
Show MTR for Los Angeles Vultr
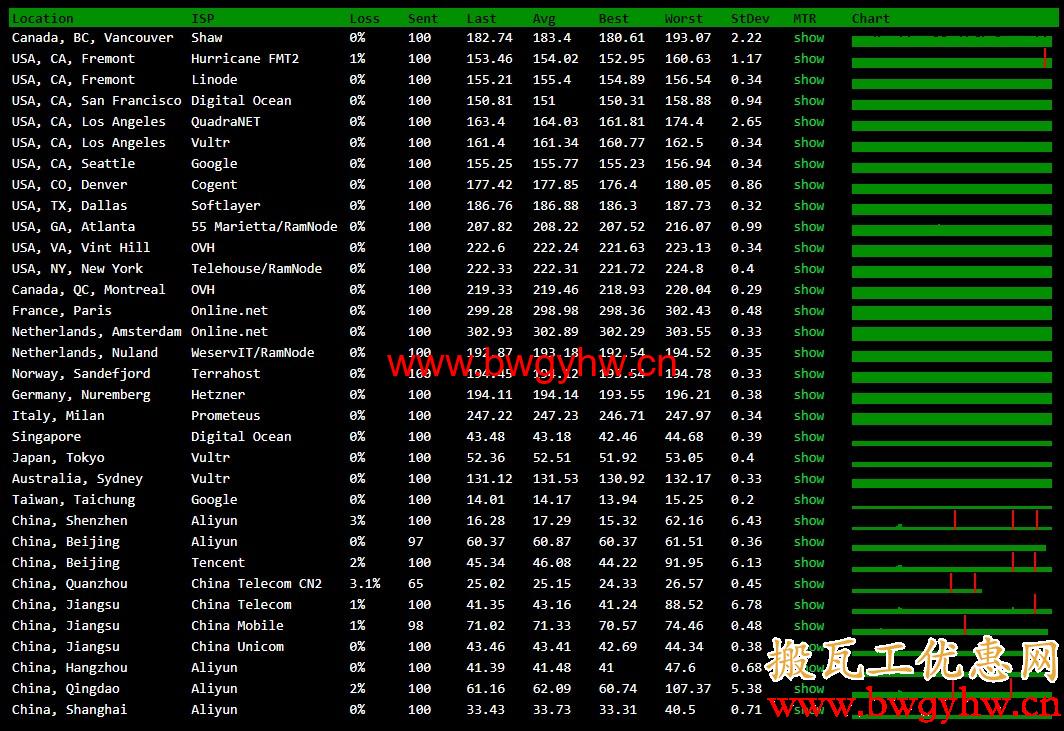pyautogui.click(x=809, y=143)
